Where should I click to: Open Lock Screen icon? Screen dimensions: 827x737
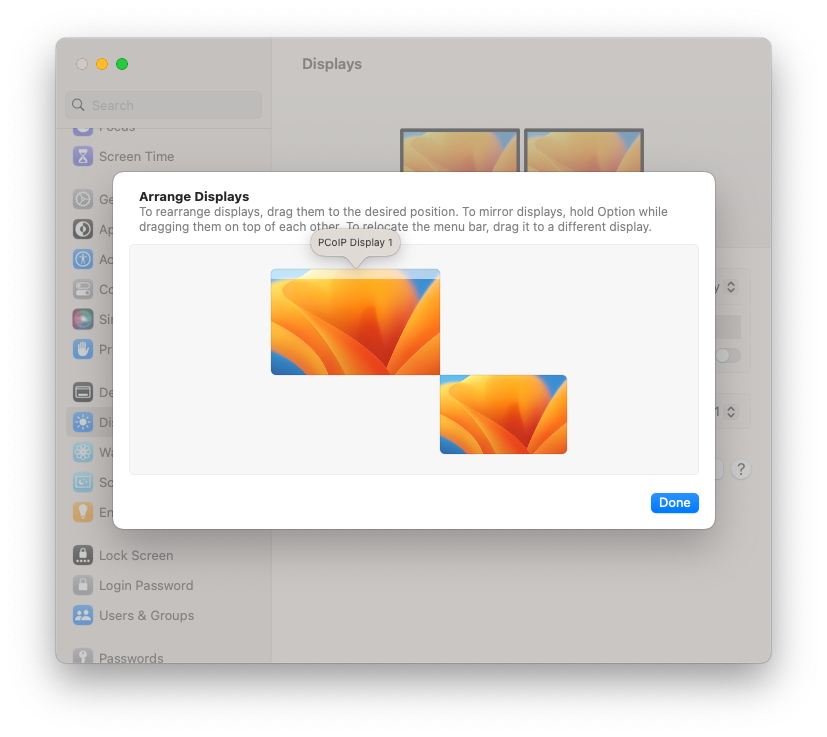tap(83, 555)
